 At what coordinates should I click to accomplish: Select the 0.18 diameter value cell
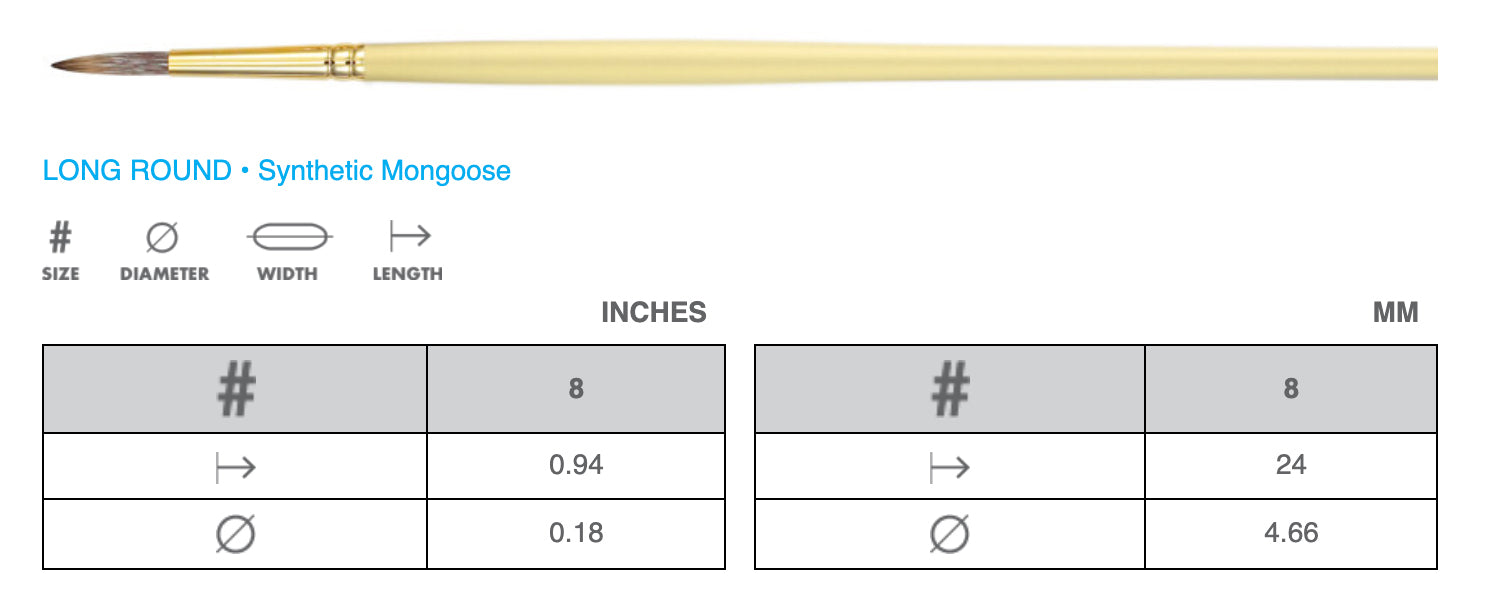(x=576, y=534)
